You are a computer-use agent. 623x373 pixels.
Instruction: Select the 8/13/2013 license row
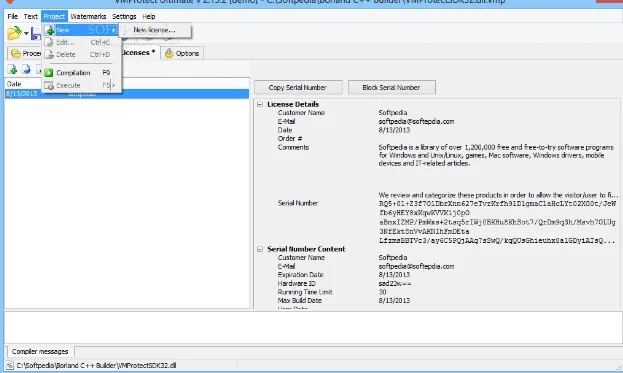click(x=127, y=94)
